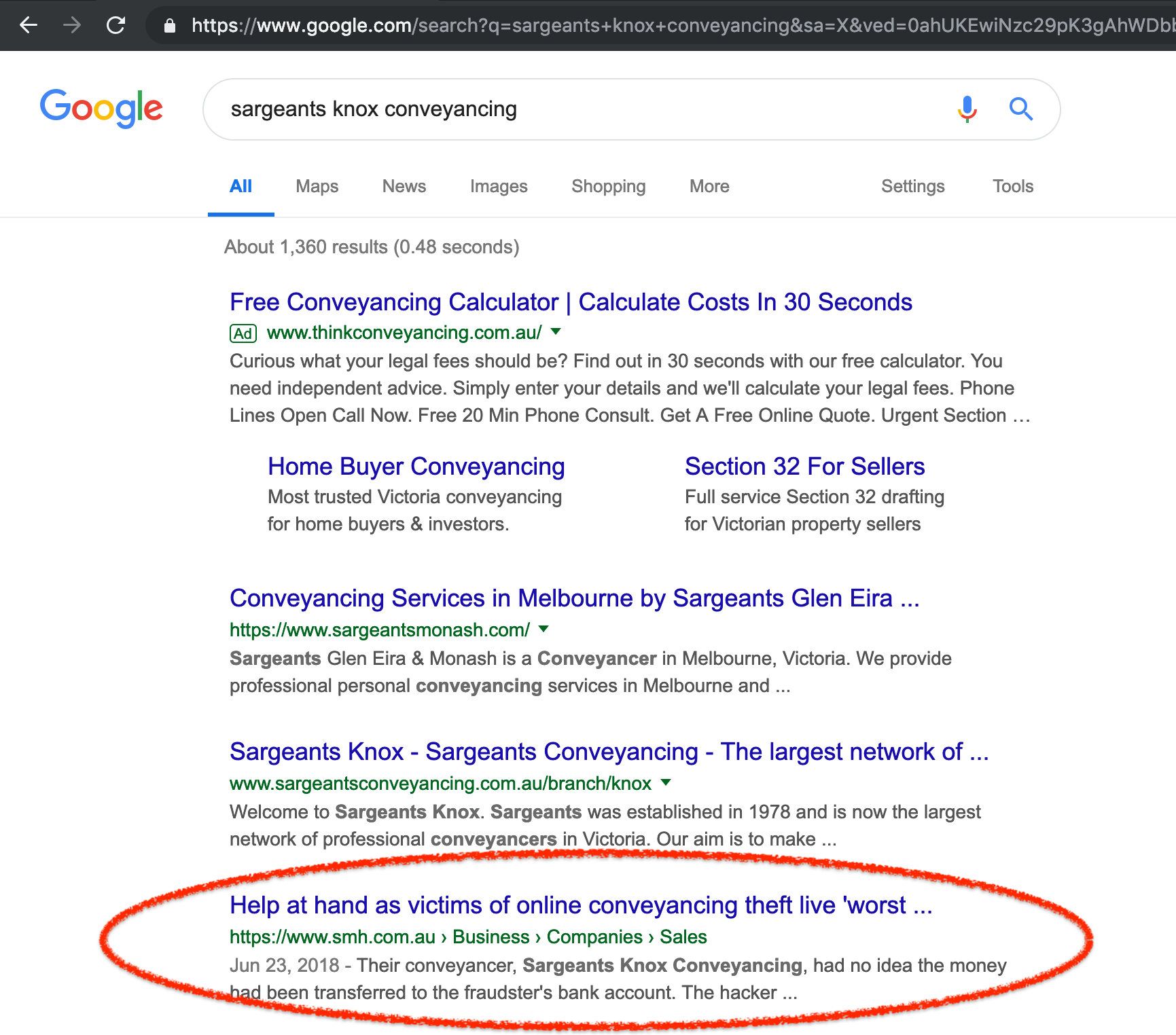Click the Ad badge label
This screenshot has height=1035, width=1176.
click(x=243, y=333)
